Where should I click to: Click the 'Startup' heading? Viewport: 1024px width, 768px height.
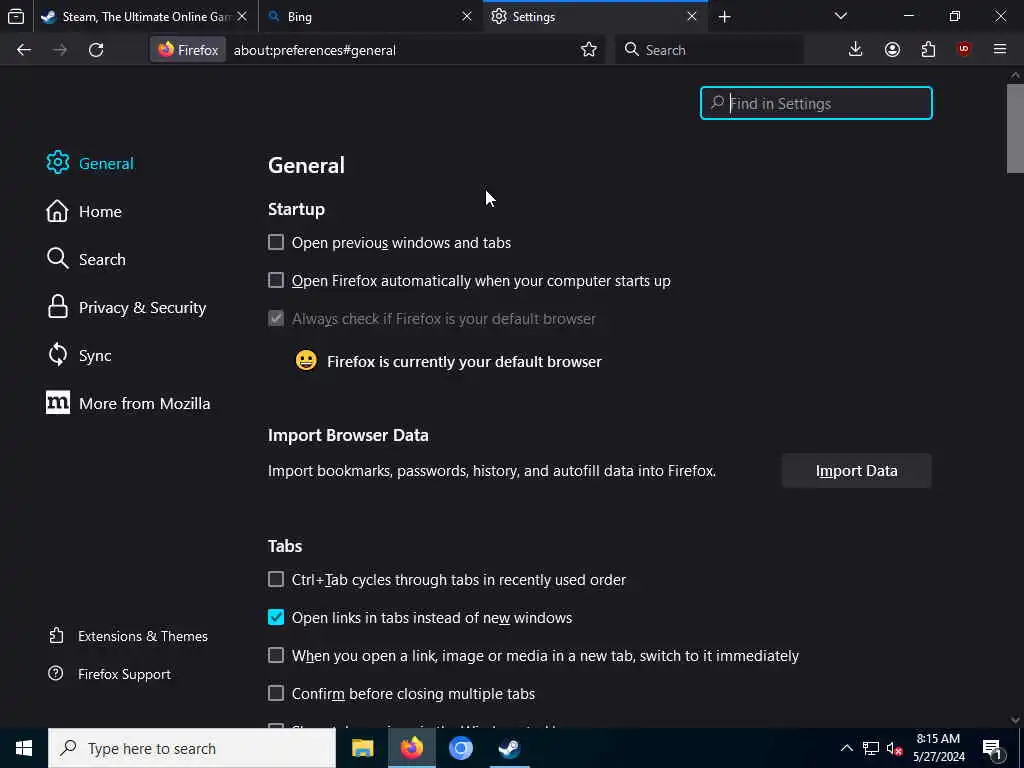(296, 210)
